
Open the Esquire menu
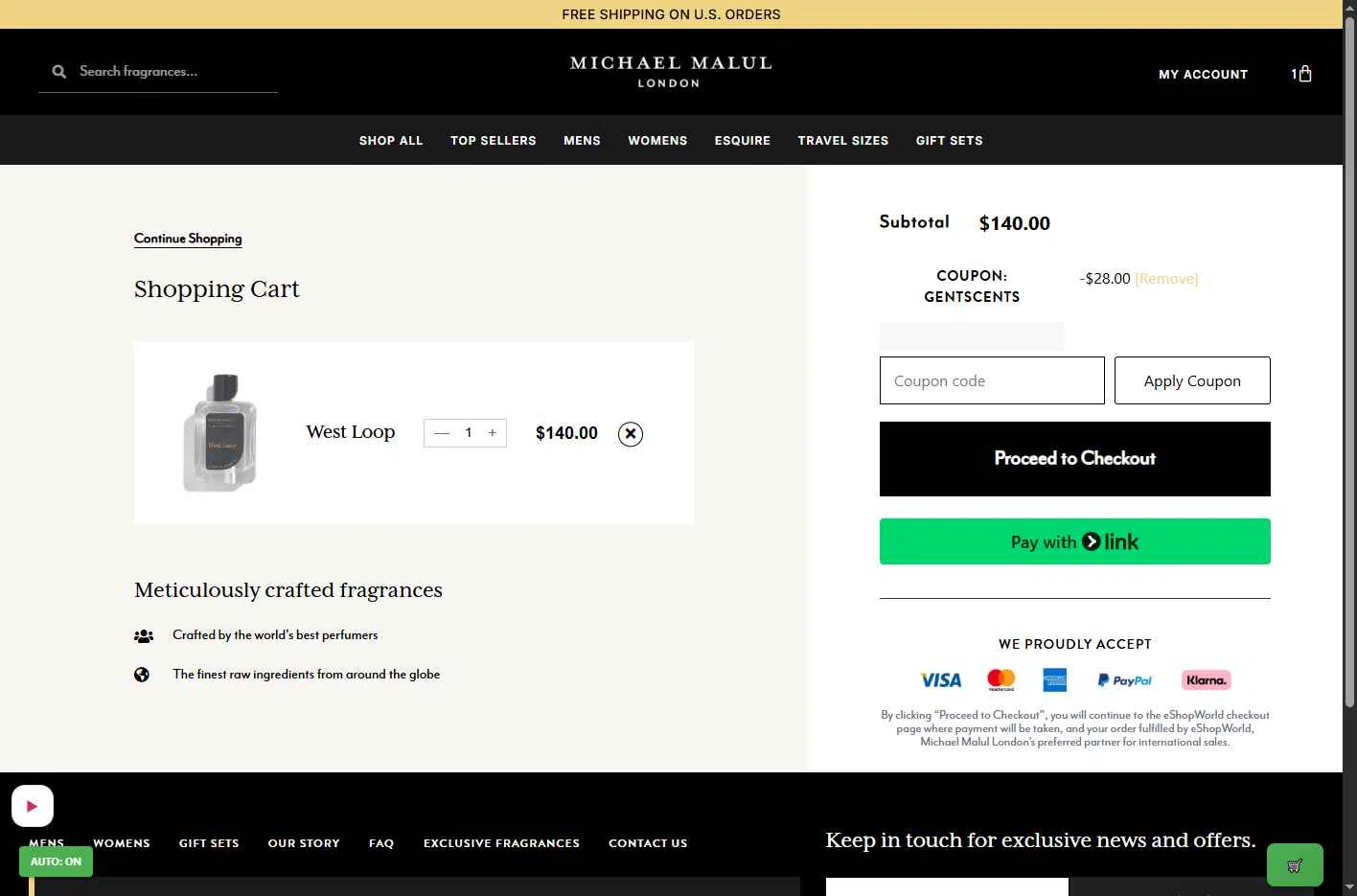pos(743,141)
